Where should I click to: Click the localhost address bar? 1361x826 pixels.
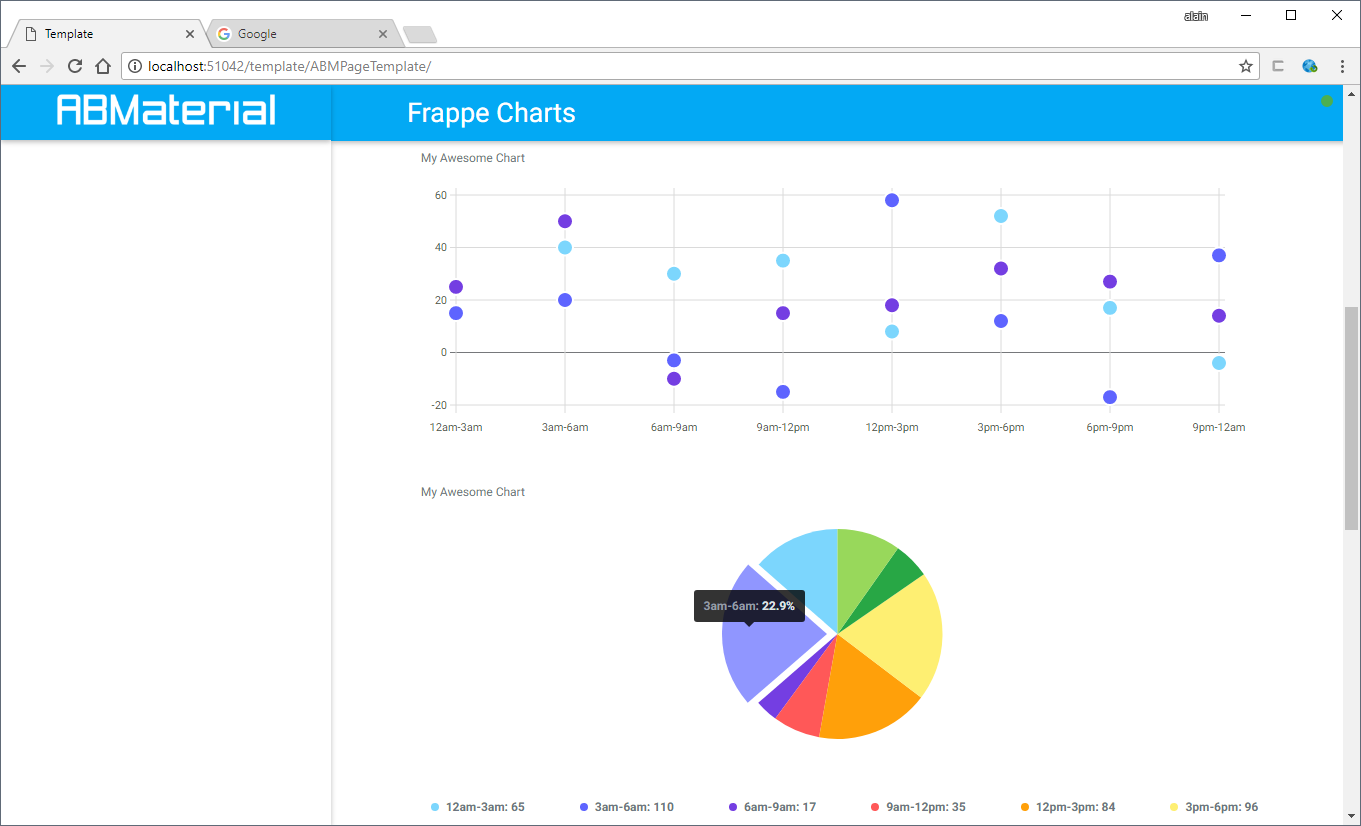680,67
